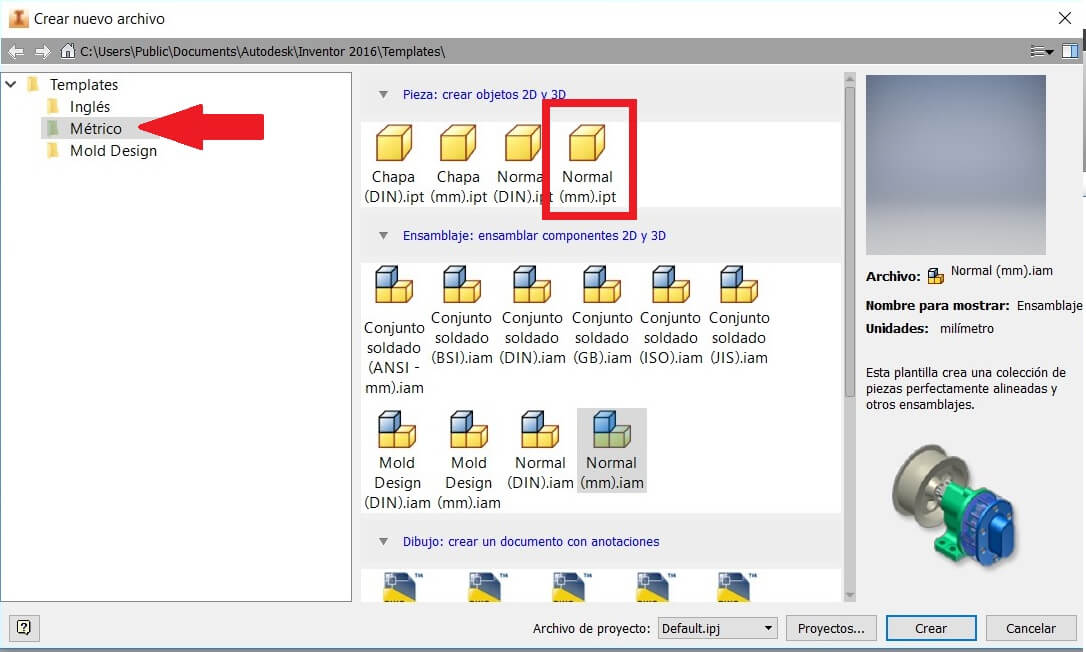The height and width of the screenshot is (652, 1086).
Task: Choose Conjunto soldado (ANSI - mm).iam template
Action: [x=393, y=331]
